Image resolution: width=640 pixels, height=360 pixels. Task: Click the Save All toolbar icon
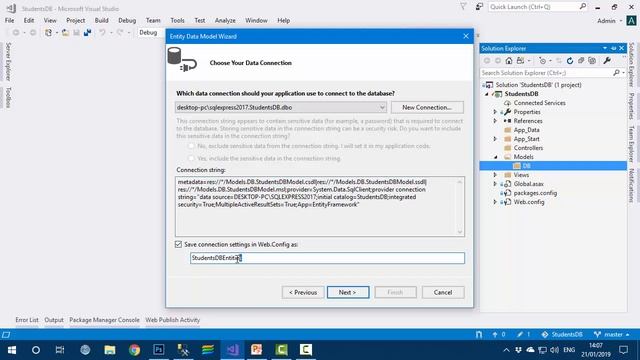click(x=87, y=33)
